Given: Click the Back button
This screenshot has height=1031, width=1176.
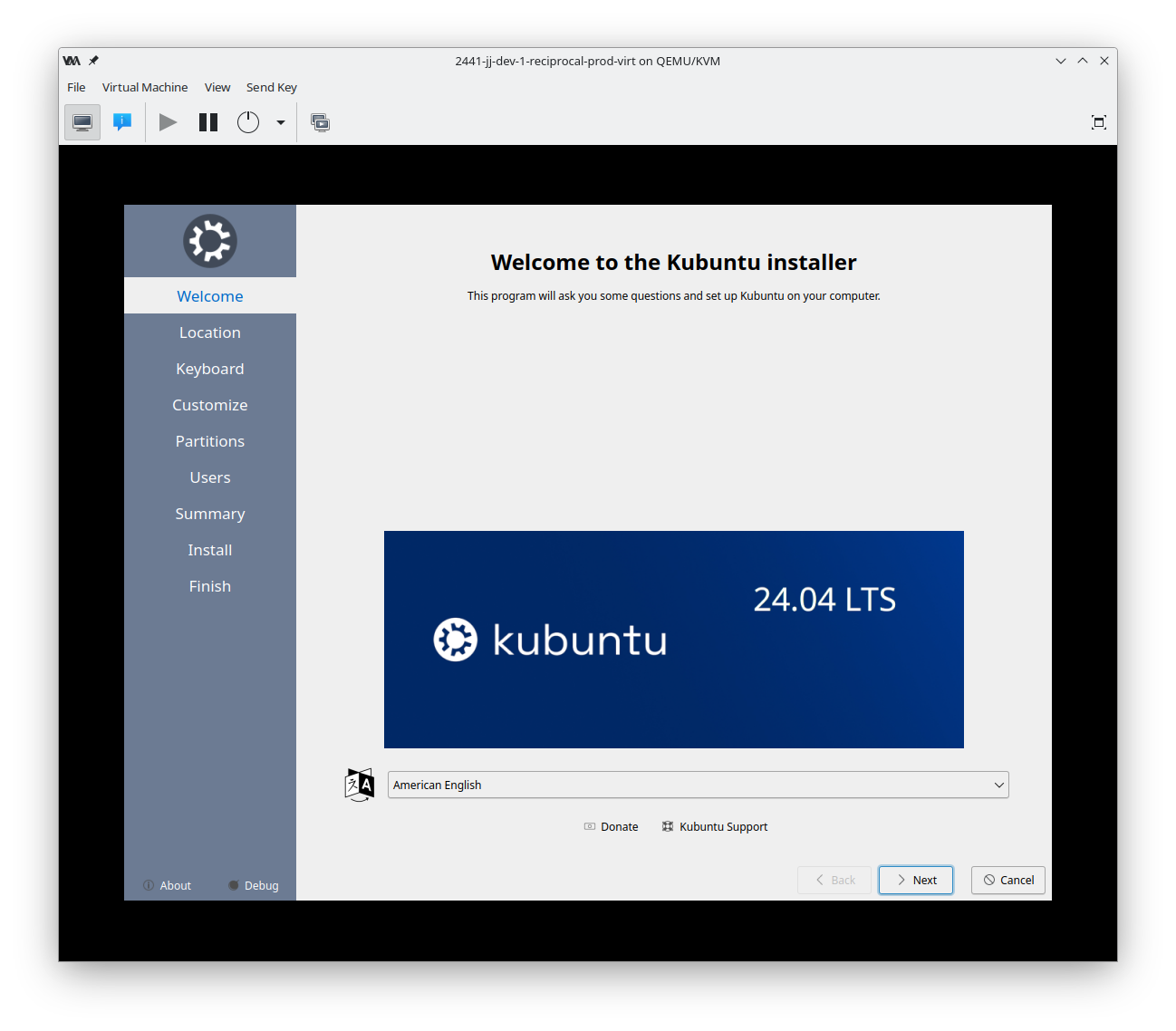Looking at the screenshot, I should coord(834,880).
